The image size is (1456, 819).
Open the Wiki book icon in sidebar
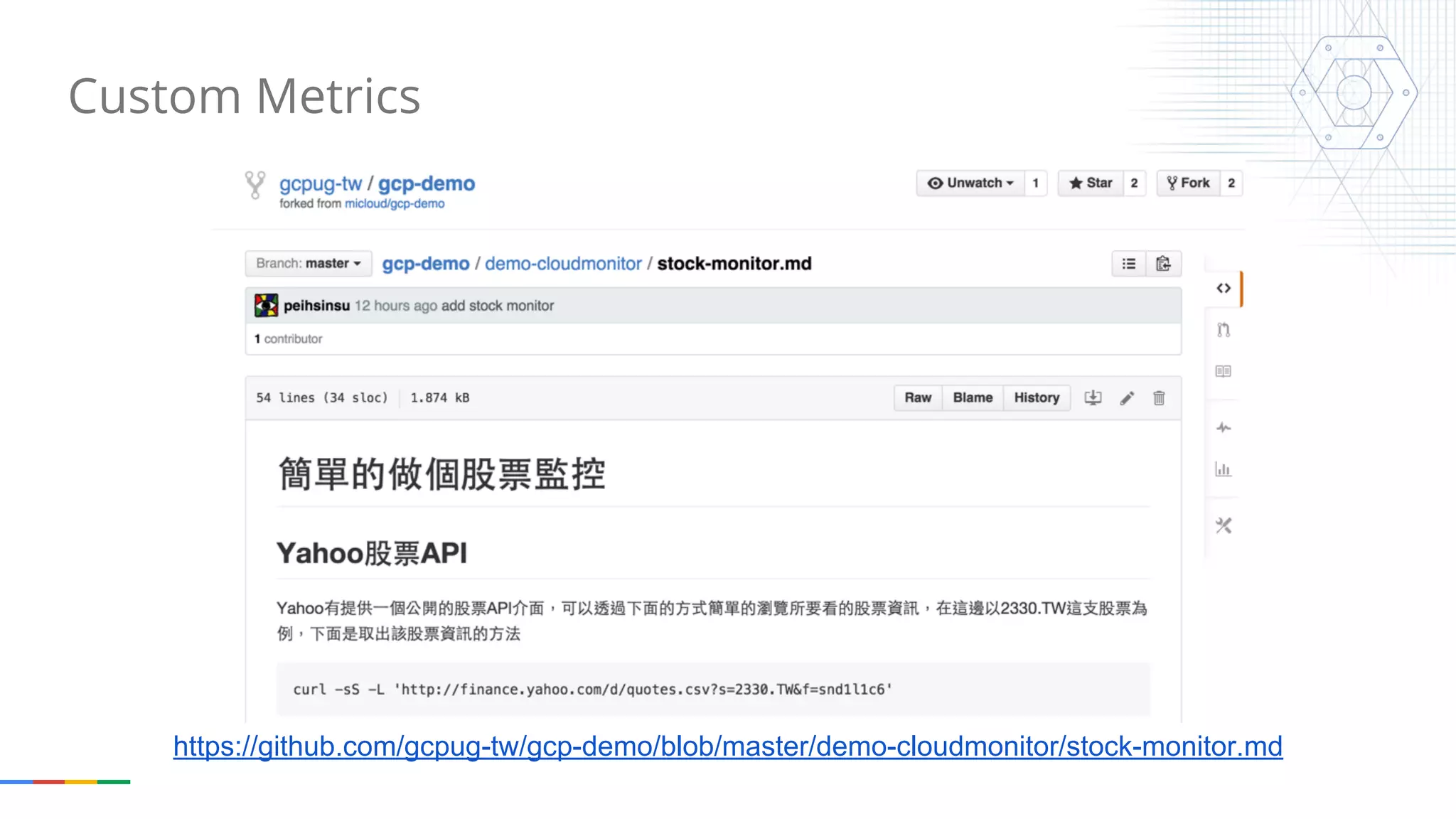1223,371
